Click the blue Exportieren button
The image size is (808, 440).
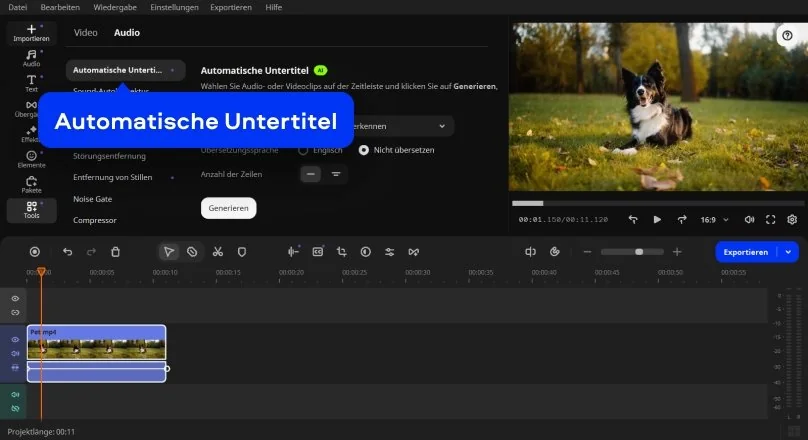tap(746, 252)
